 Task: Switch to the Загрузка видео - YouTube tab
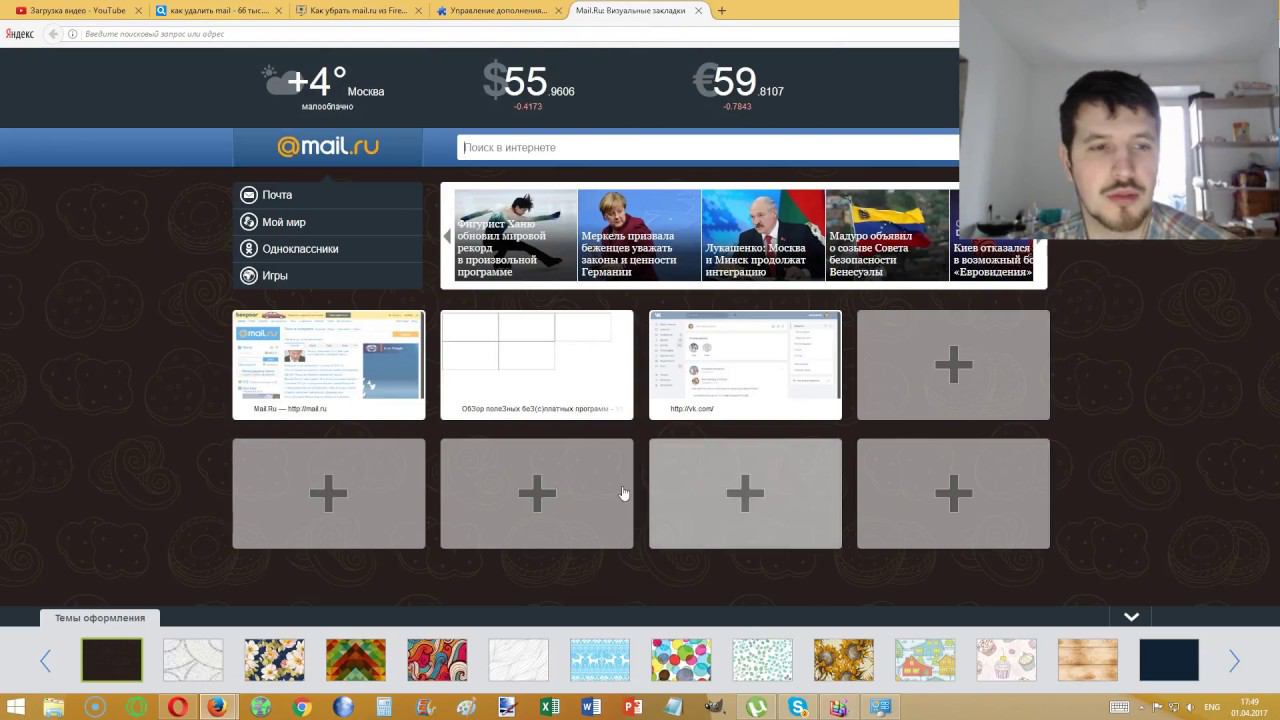[78, 11]
